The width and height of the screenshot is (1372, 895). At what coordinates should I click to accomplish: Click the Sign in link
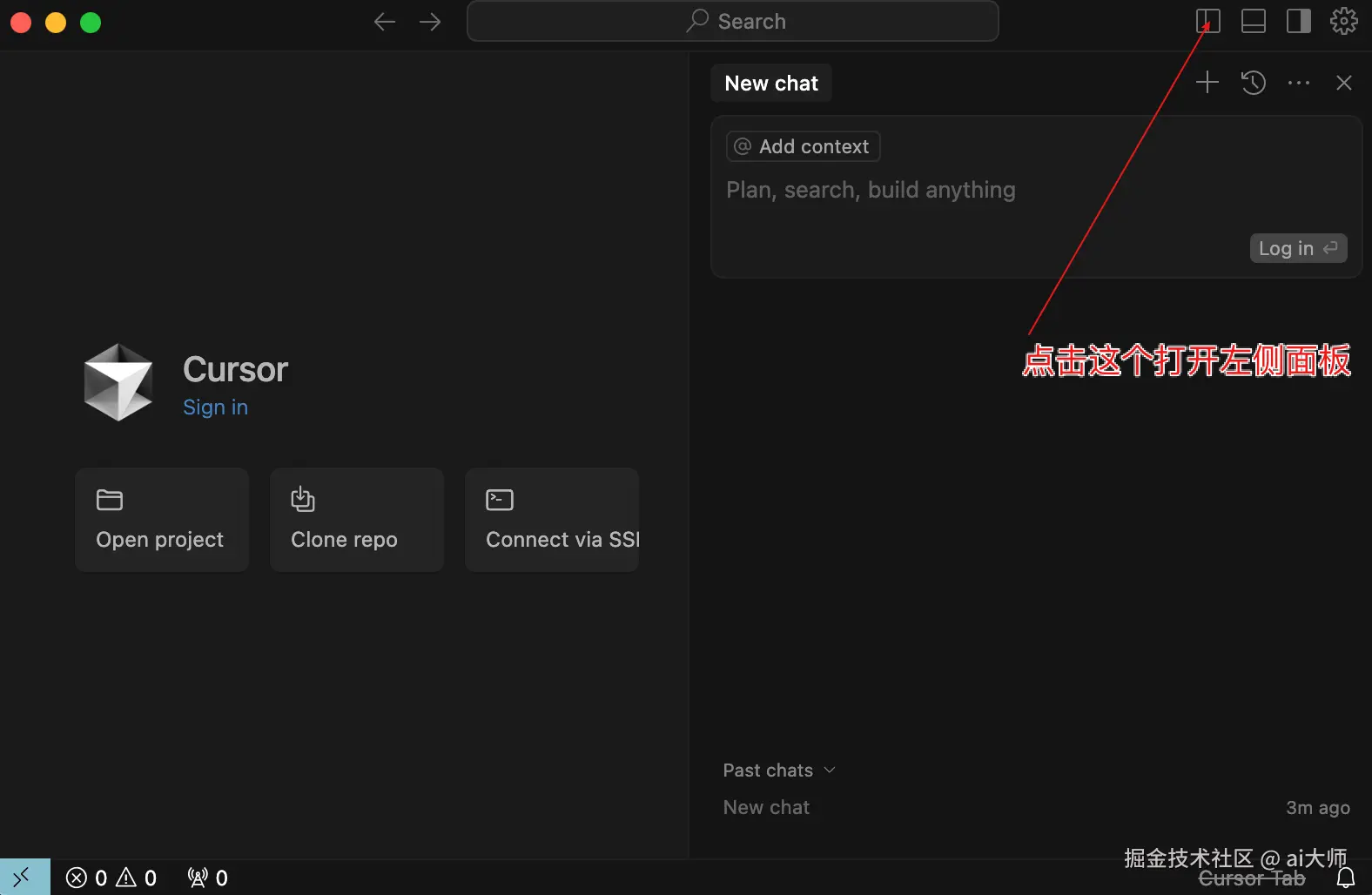pyautogui.click(x=215, y=407)
